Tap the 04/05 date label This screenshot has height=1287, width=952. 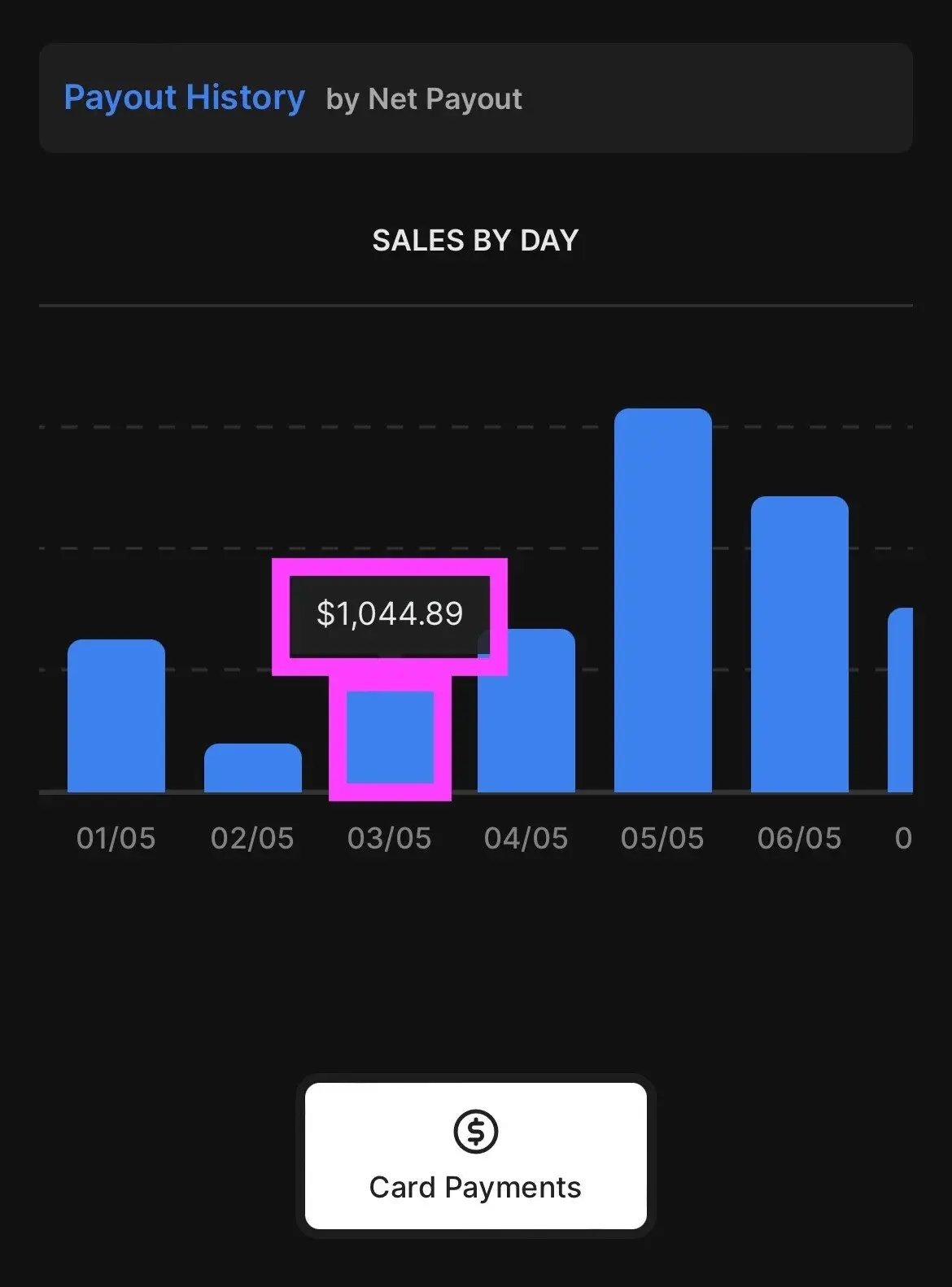526,838
